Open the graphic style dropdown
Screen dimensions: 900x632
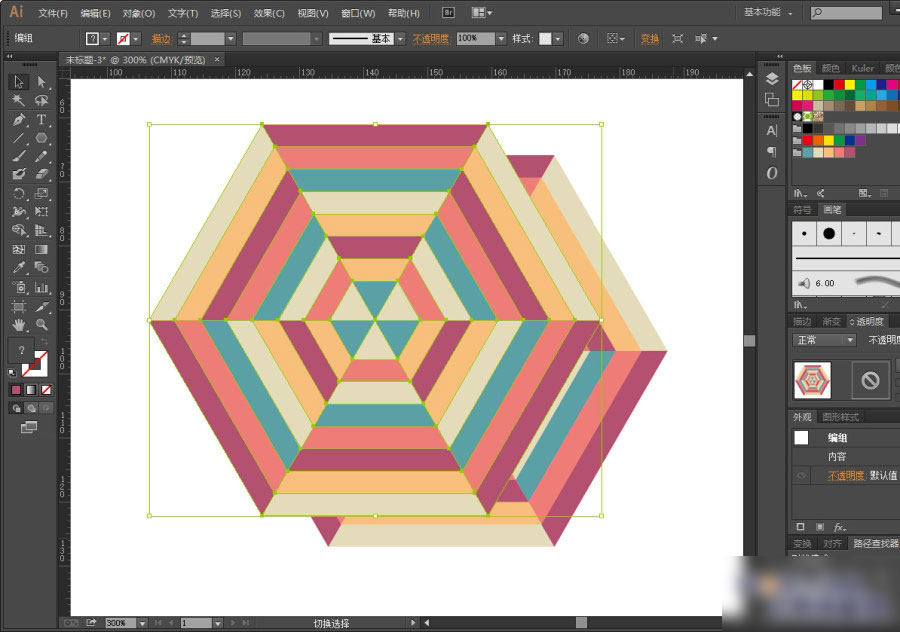tap(557, 38)
